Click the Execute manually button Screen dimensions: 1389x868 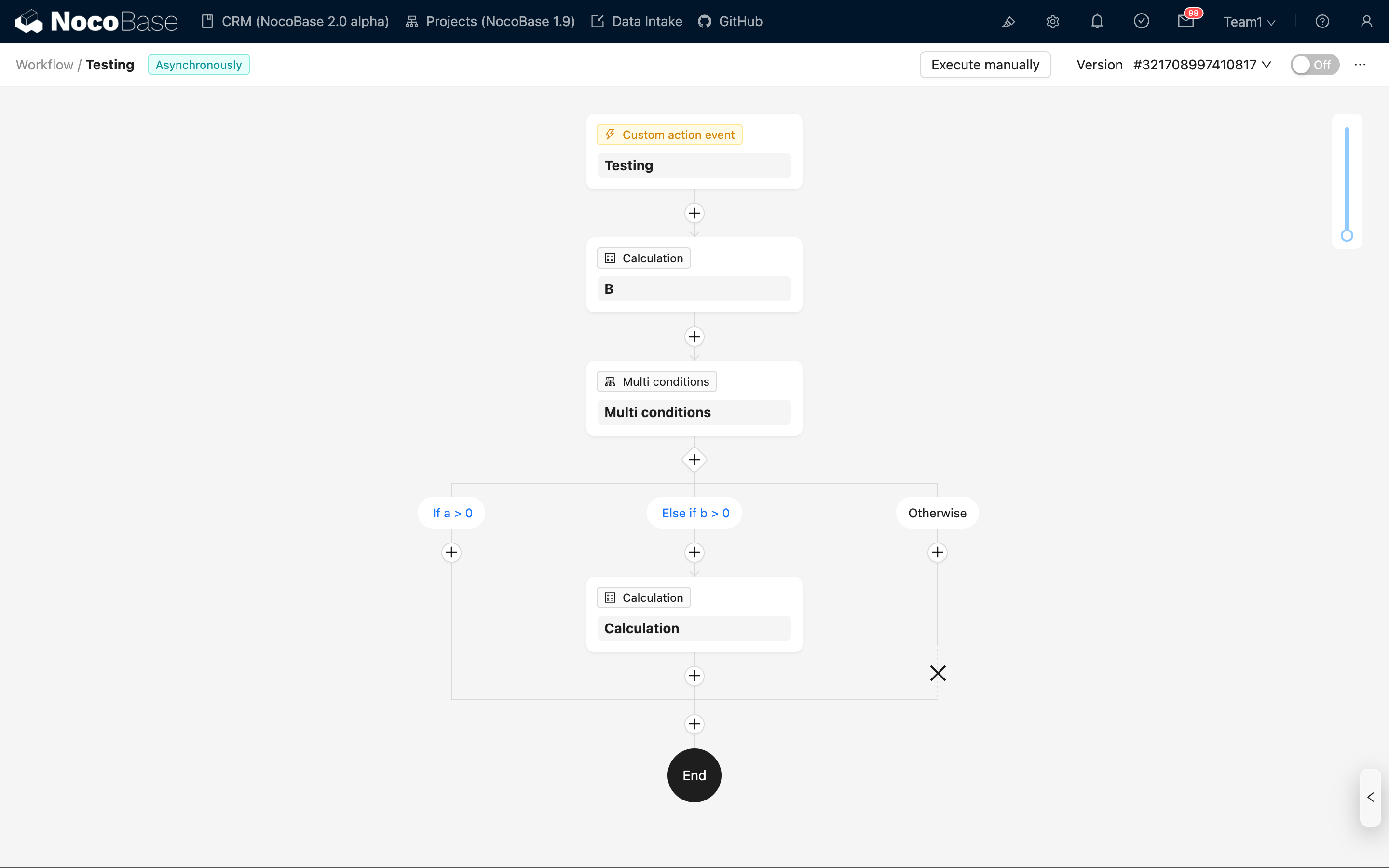pyautogui.click(x=985, y=65)
